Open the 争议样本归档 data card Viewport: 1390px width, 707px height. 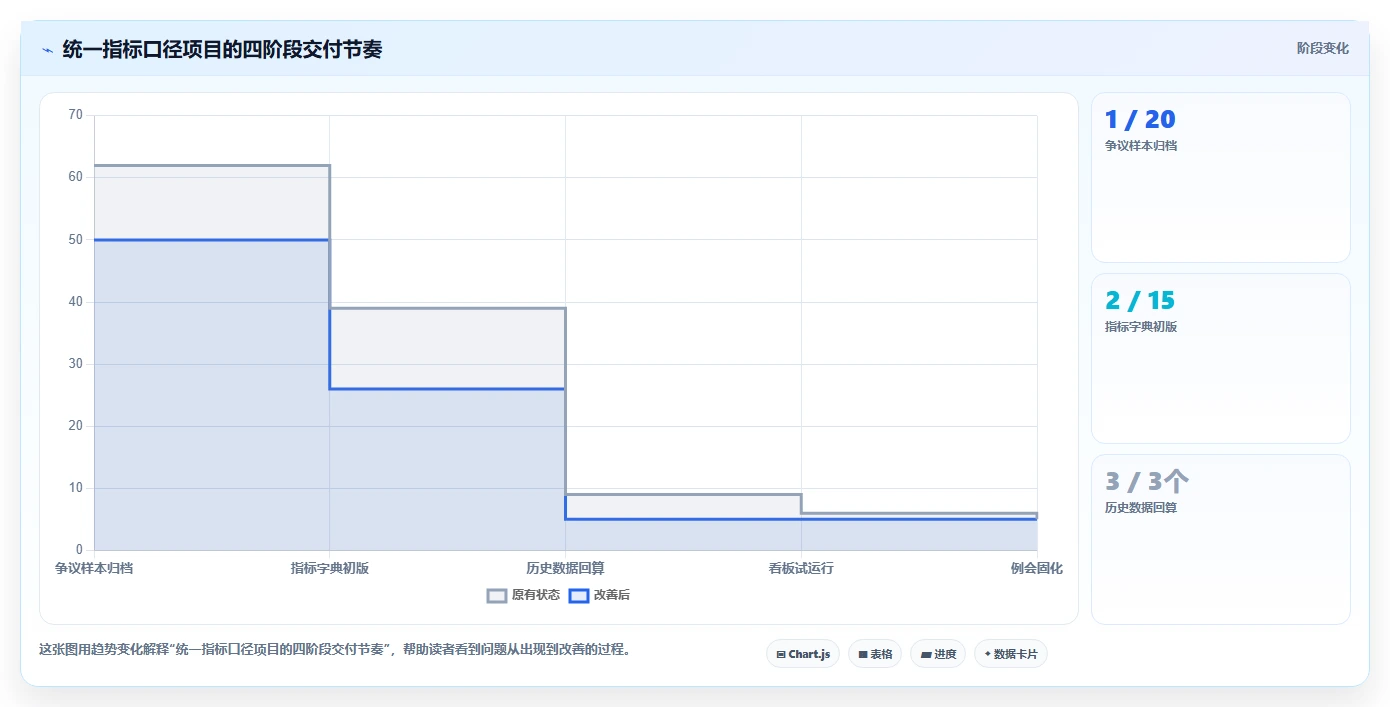[1221, 178]
